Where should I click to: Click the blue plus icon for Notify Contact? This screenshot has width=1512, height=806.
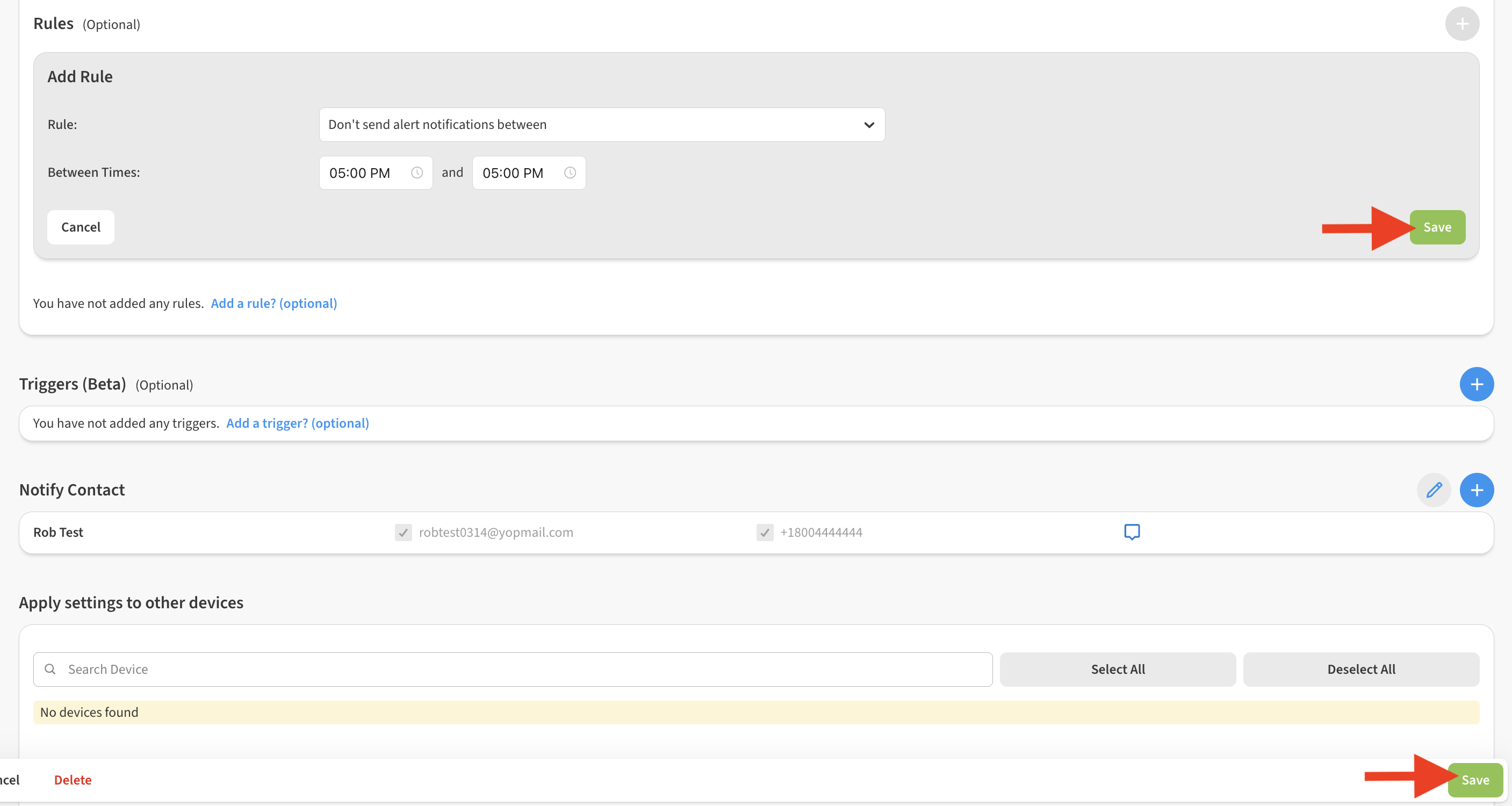click(1476, 490)
